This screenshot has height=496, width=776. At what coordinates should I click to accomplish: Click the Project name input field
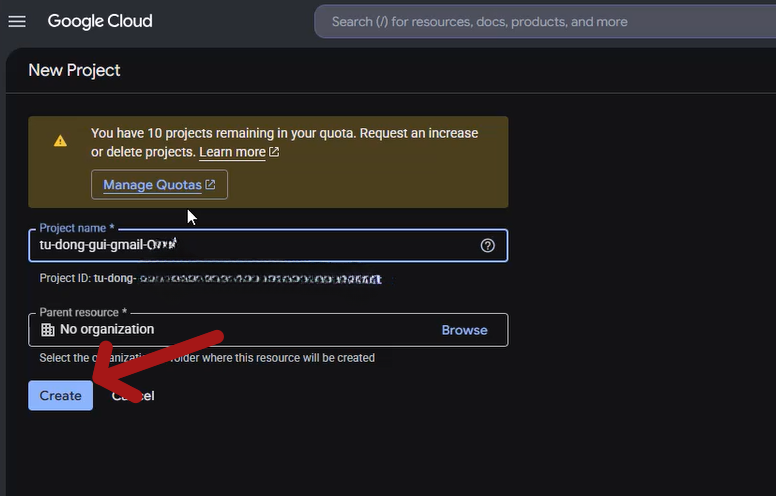(x=268, y=245)
